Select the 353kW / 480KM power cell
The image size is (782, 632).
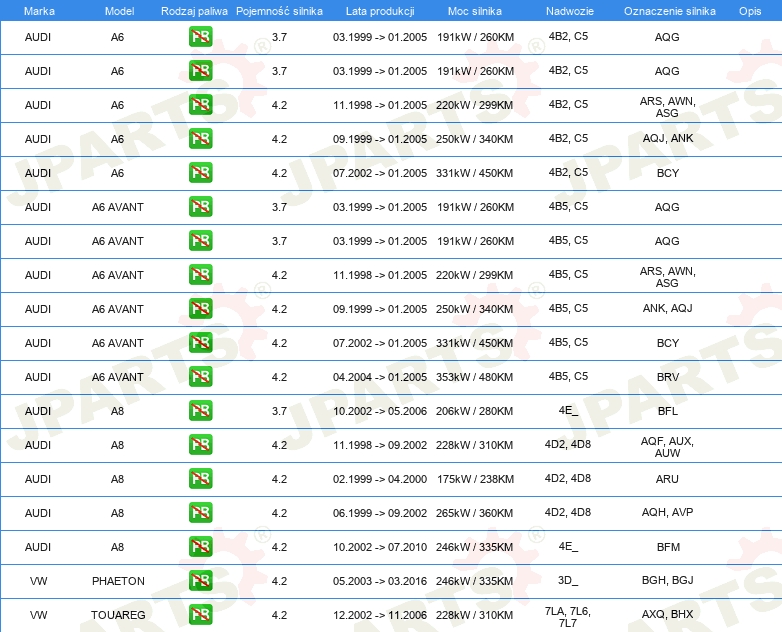[x=474, y=377]
